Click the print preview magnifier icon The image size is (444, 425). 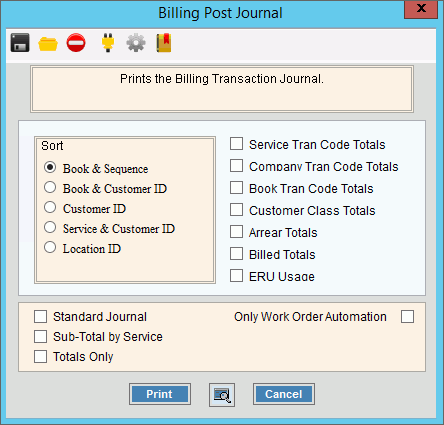point(222,395)
